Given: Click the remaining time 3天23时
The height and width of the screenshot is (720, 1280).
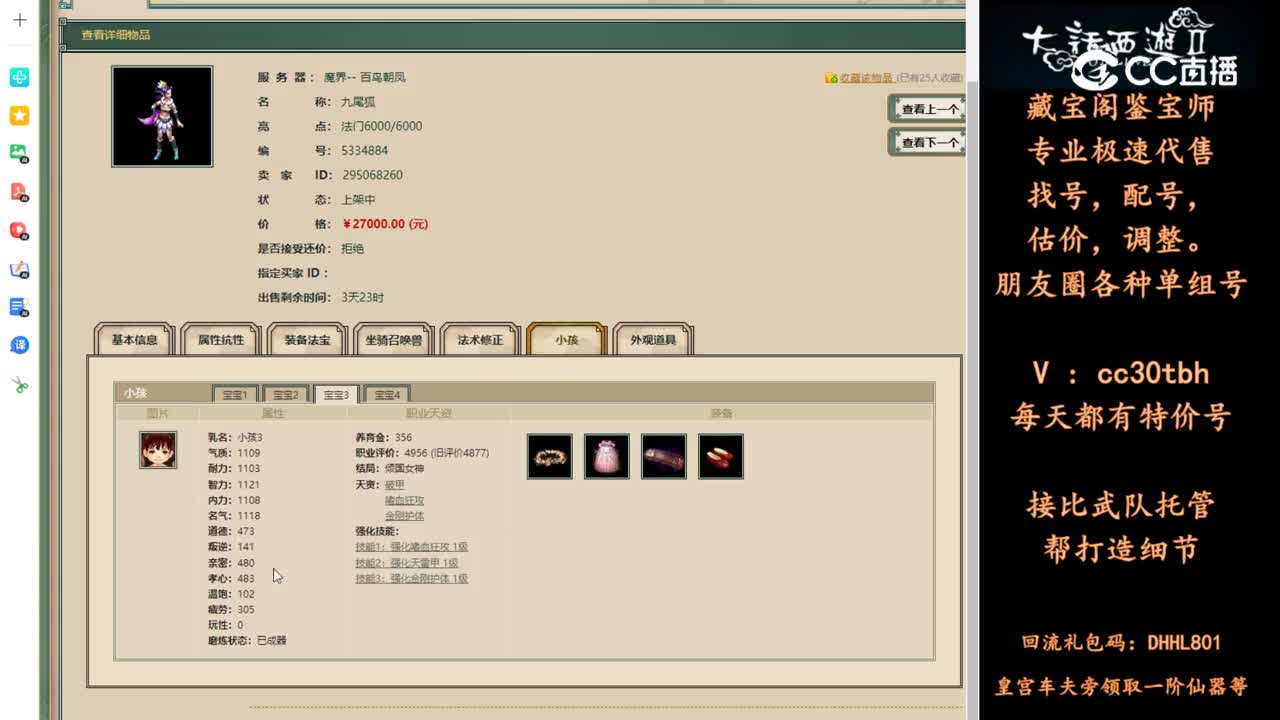Looking at the screenshot, I should click(363, 297).
